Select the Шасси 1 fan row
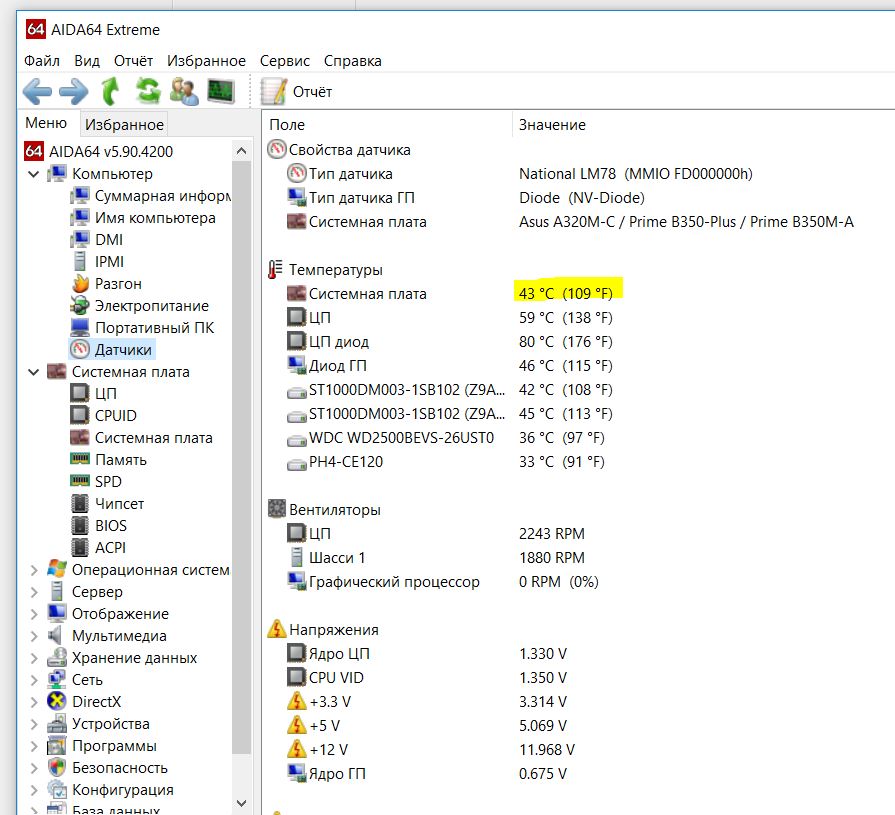 point(436,558)
